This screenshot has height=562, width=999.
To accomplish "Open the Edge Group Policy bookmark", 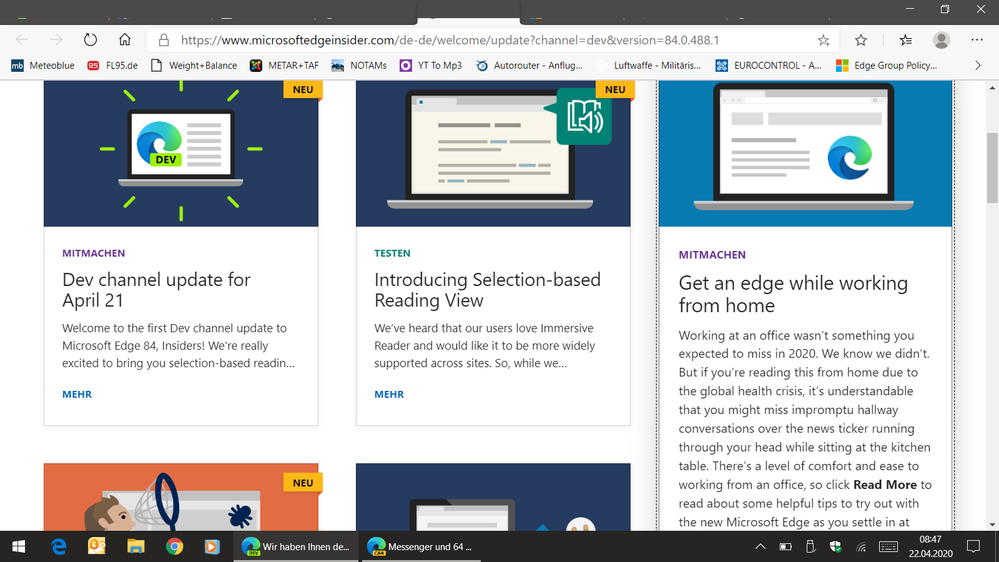I will [887, 65].
